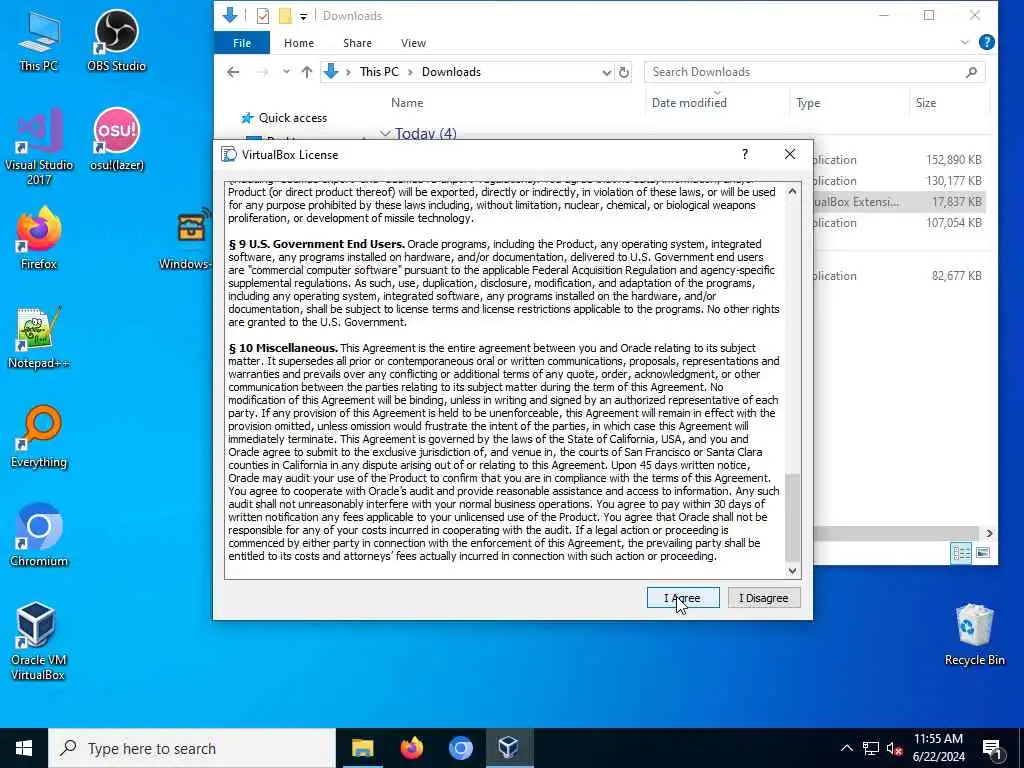1024x768 pixels.
Task: Click horizontal scroll right arrow in Explorer
Action: click(x=989, y=533)
